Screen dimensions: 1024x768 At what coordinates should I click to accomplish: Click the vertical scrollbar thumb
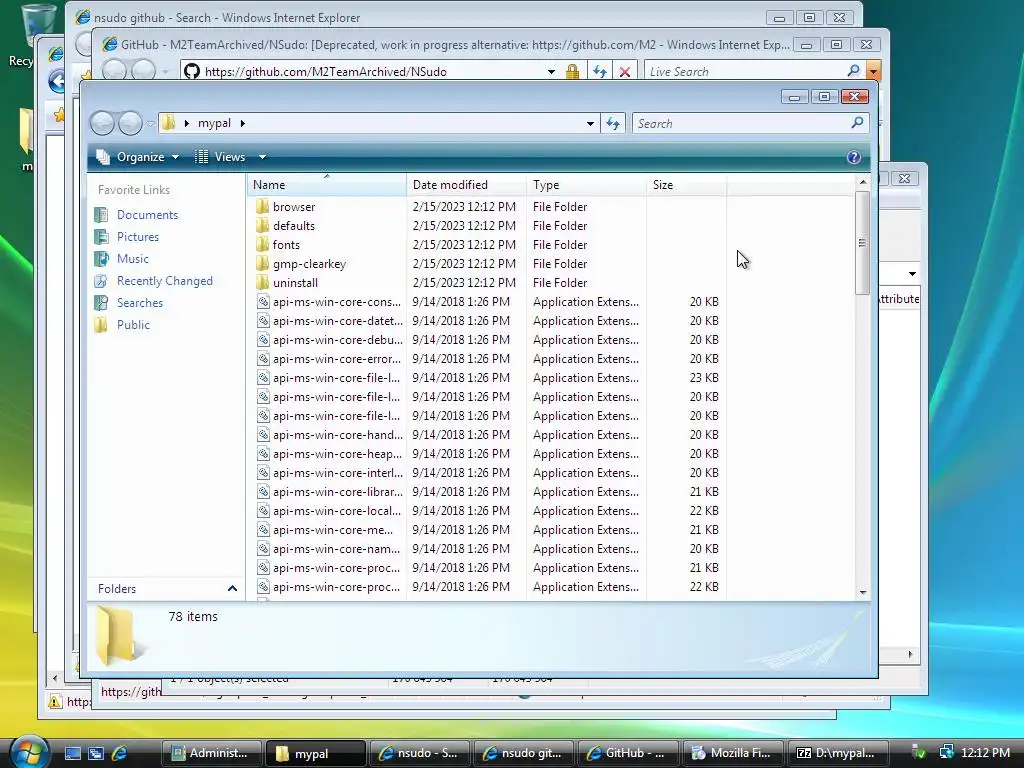[862, 242]
